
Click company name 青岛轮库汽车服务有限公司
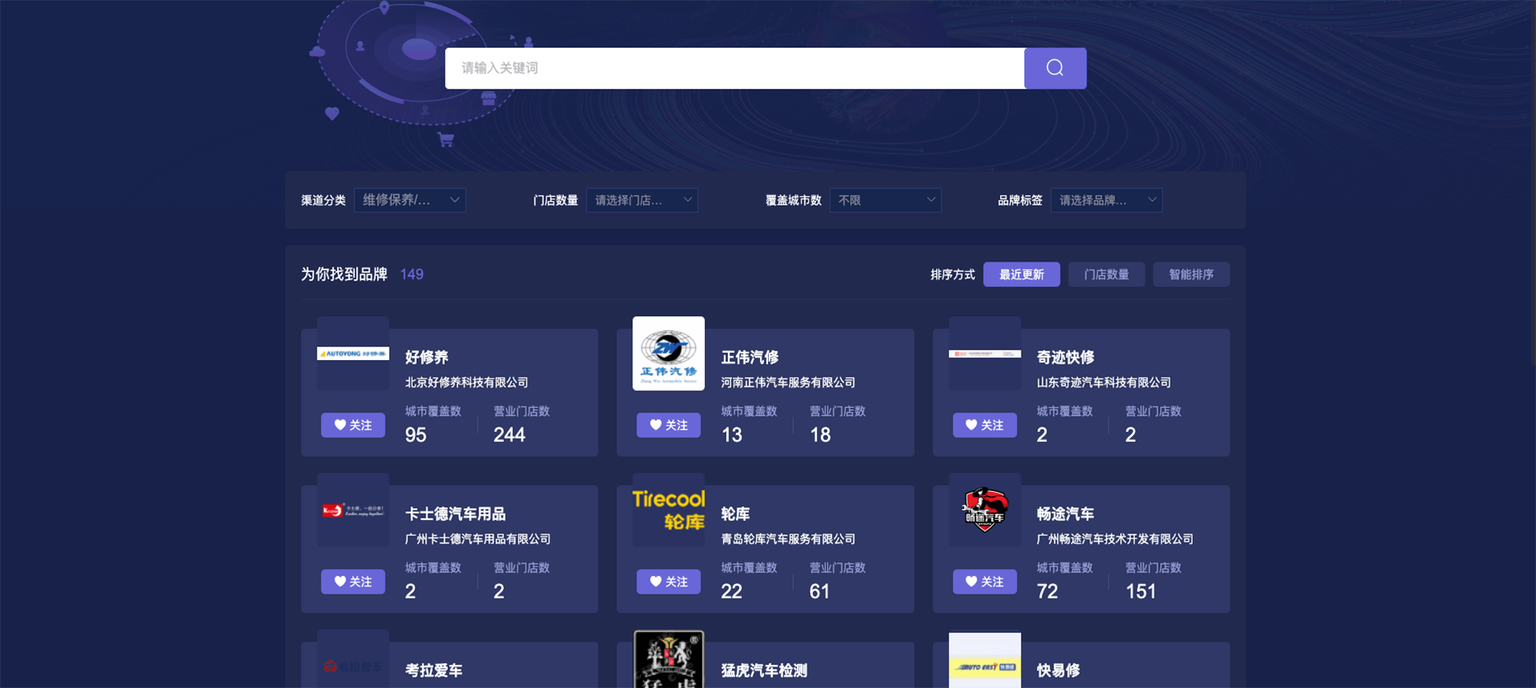click(788, 539)
